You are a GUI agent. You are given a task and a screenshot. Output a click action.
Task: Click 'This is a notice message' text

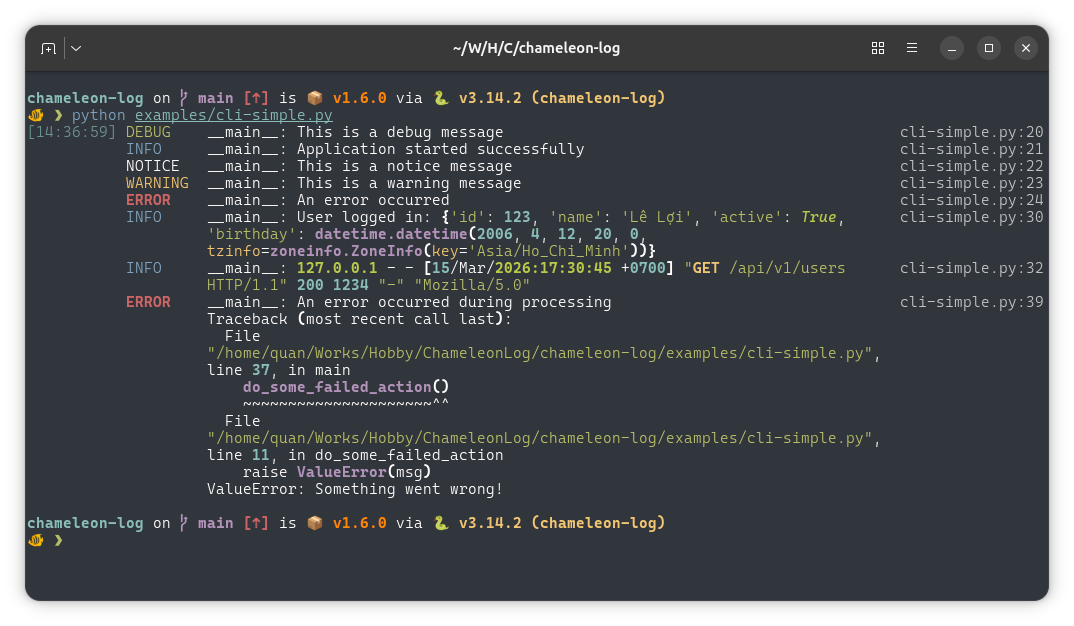[x=404, y=166]
